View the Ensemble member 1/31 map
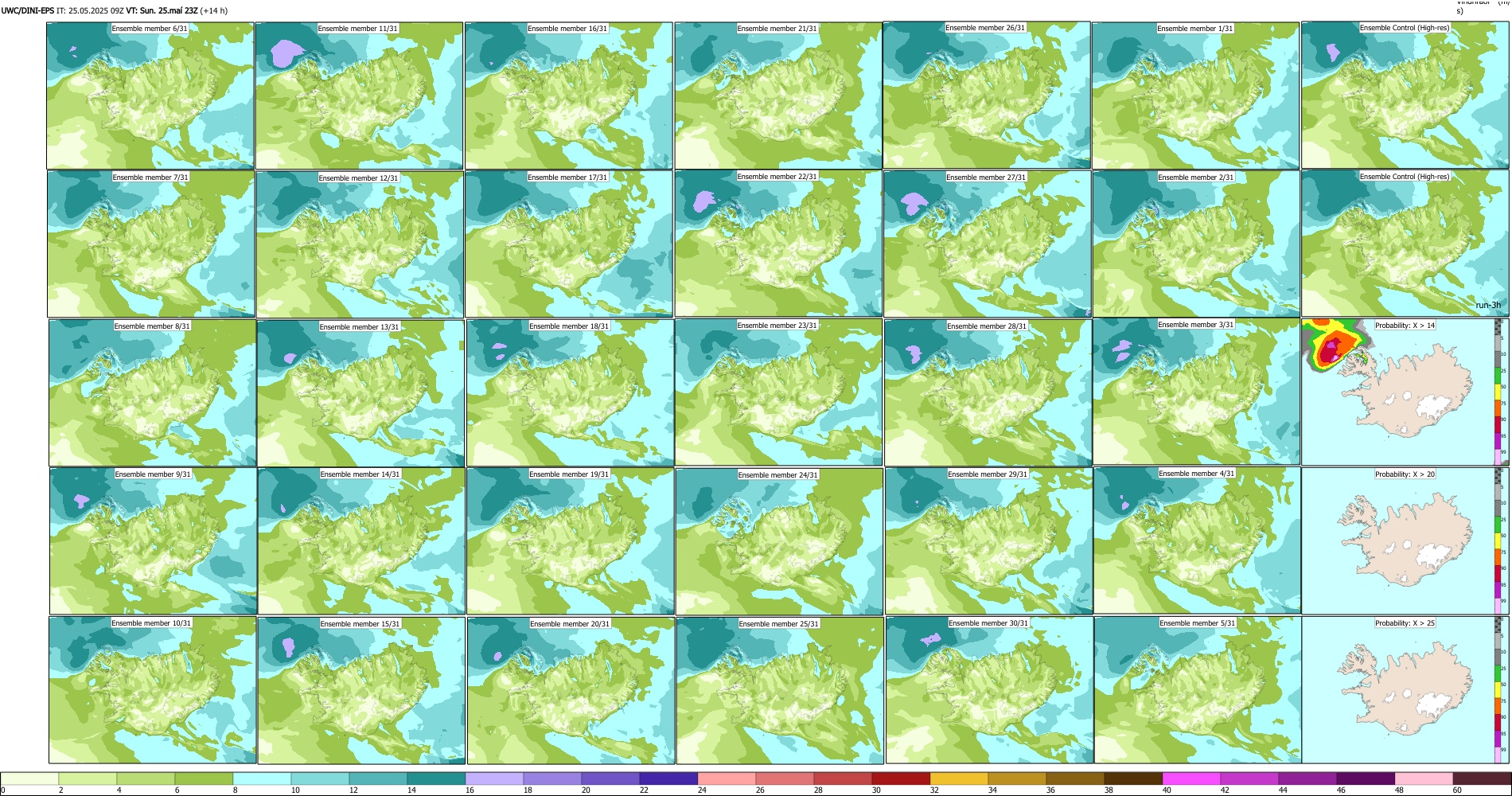The height and width of the screenshot is (796, 1512). click(1195, 96)
